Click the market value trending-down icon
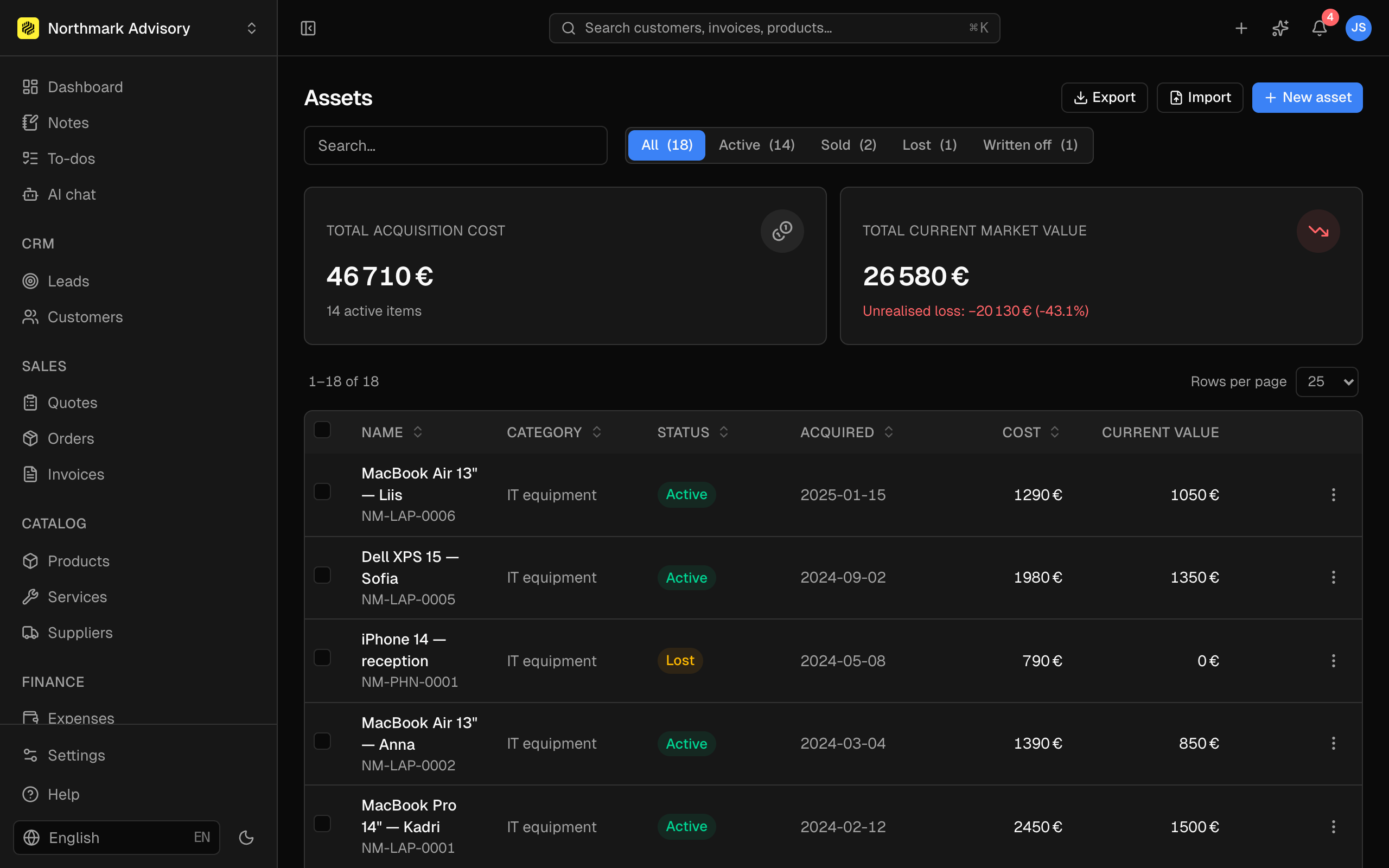This screenshot has width=1389, height=868. [x=1318, y=231]
